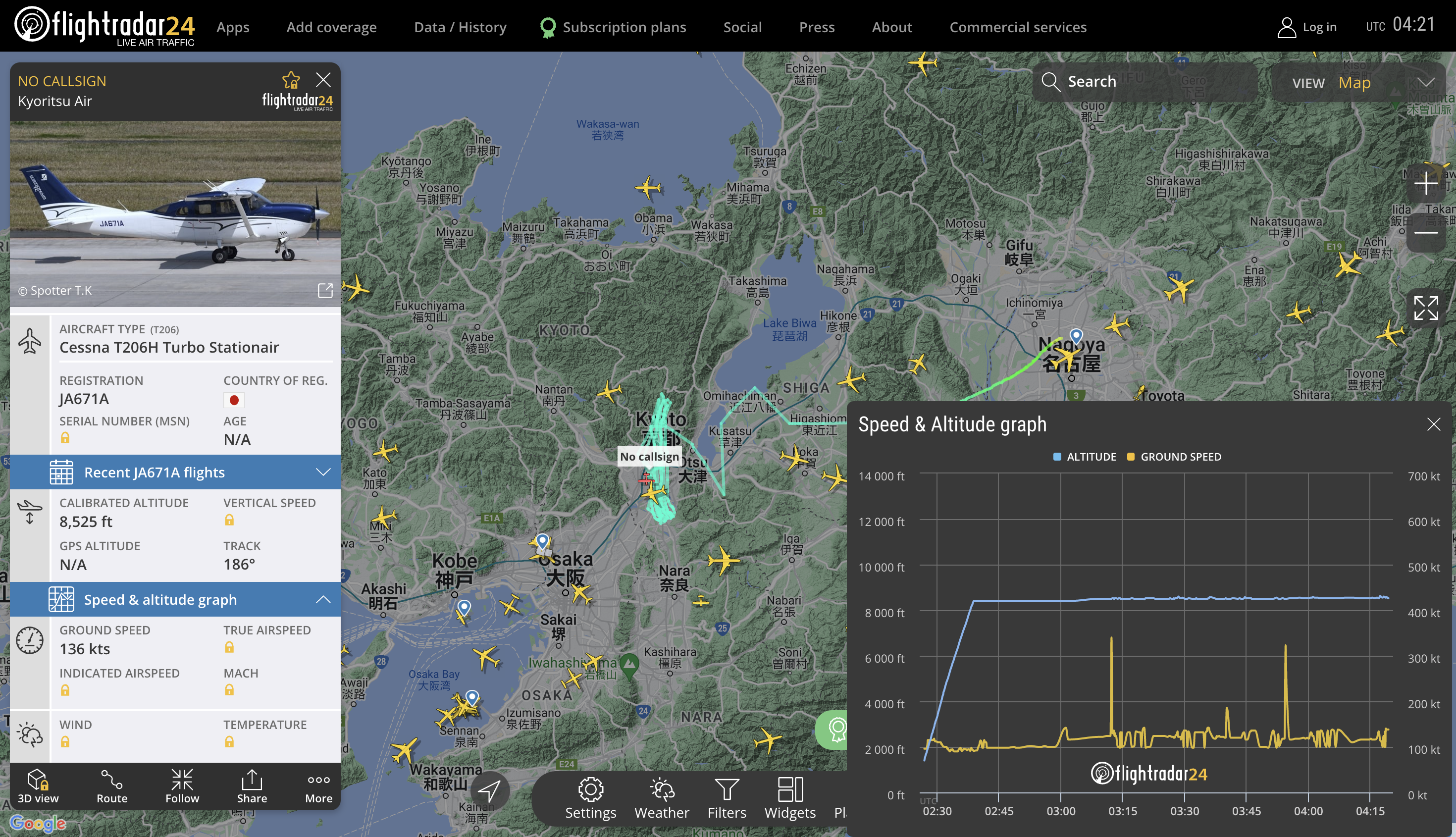Open Widgets panel
Screen dimensions: 1456x837
790,798
